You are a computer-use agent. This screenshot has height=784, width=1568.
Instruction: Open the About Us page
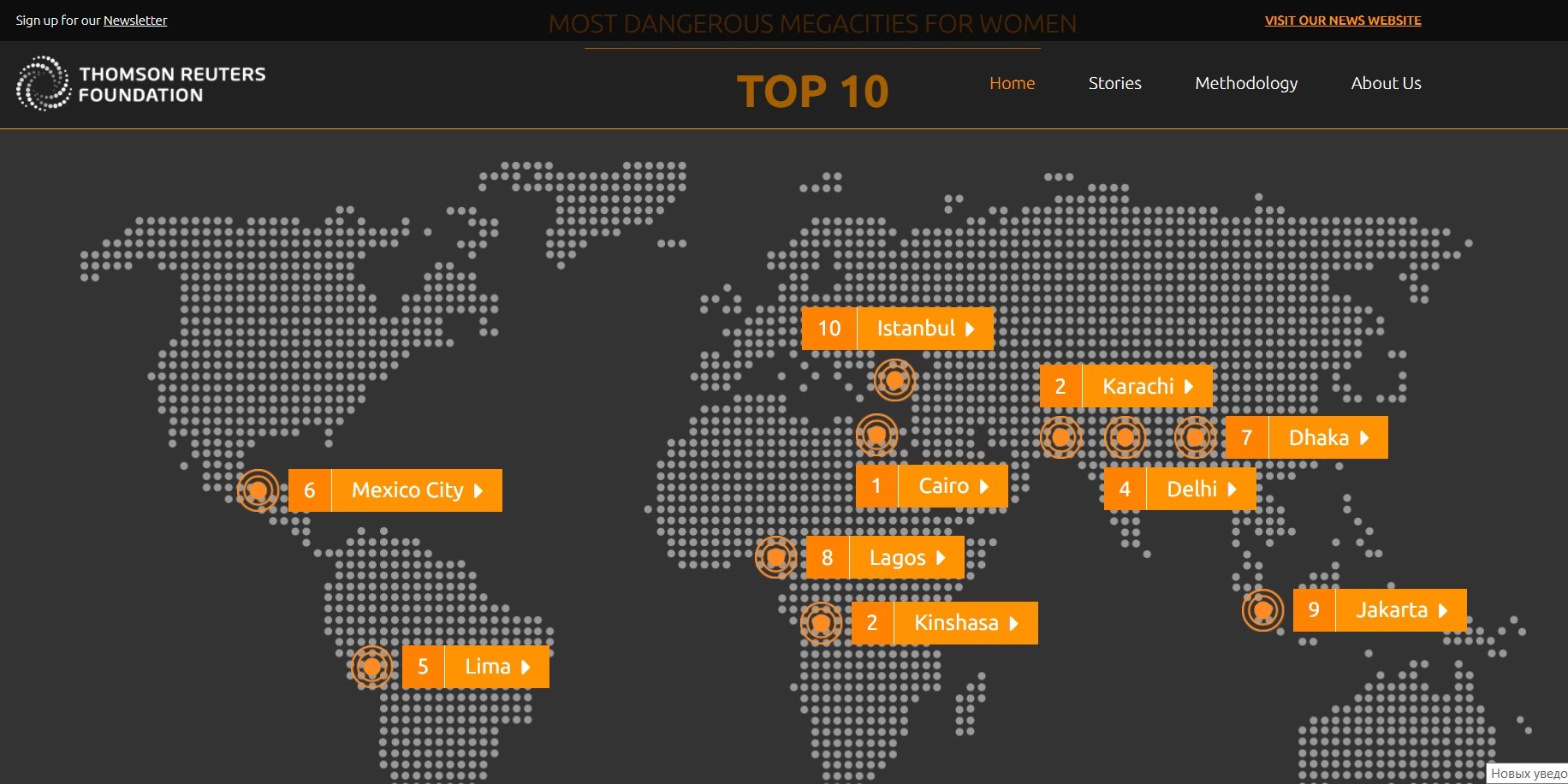tap(1386, 83)
